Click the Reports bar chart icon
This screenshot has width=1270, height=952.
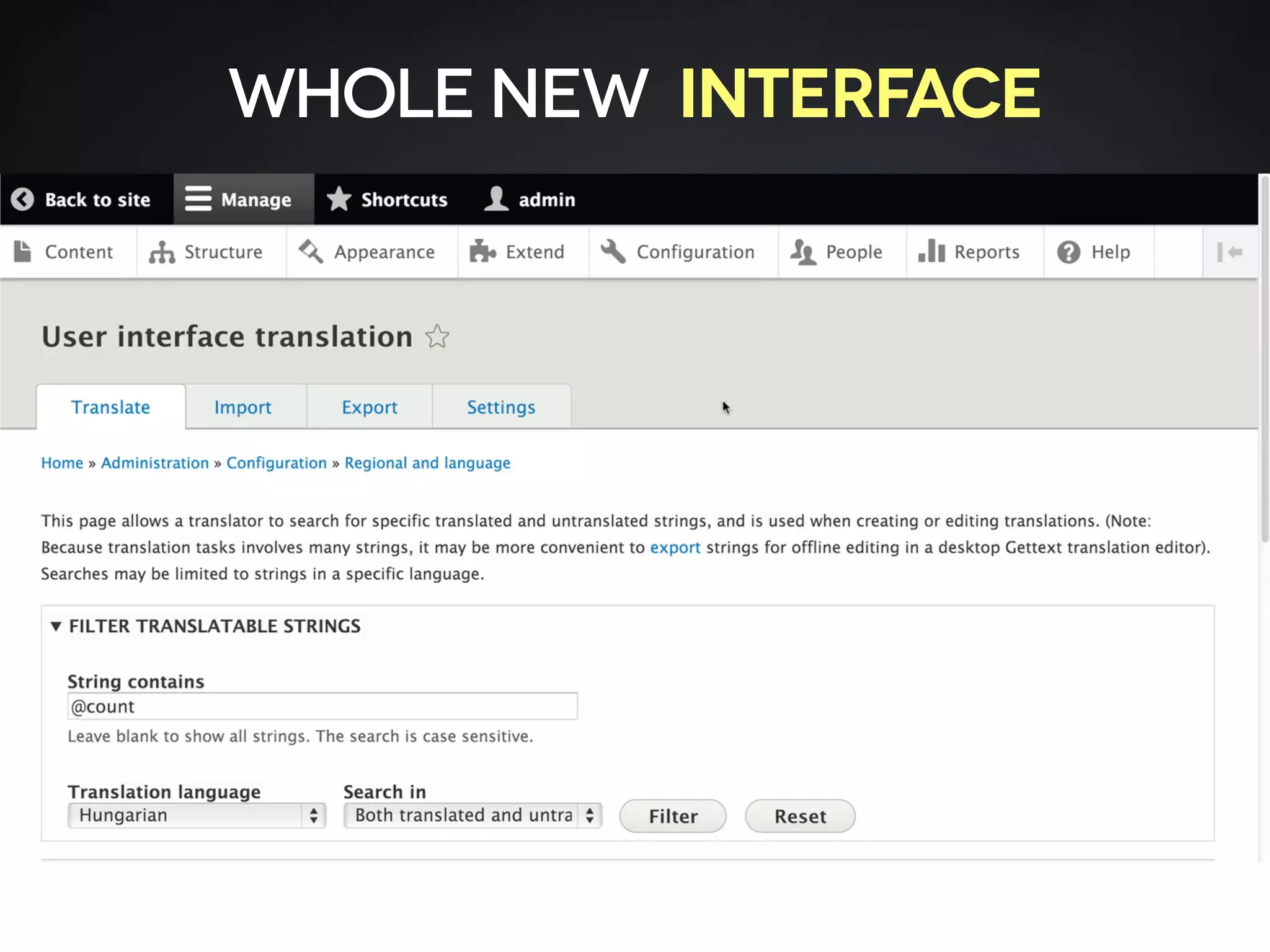click(931, 251)
